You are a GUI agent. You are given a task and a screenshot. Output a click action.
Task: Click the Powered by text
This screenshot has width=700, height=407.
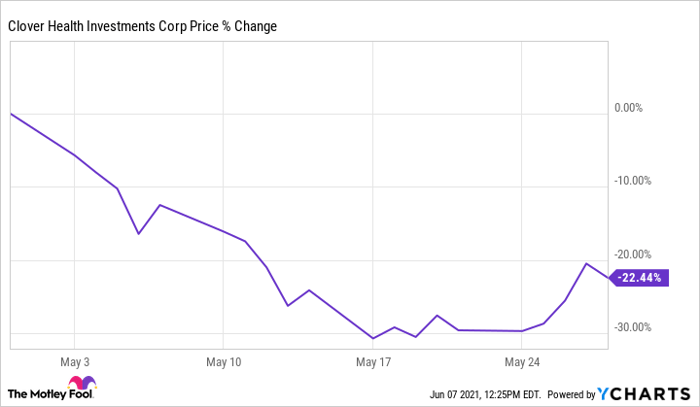[565, 392]
